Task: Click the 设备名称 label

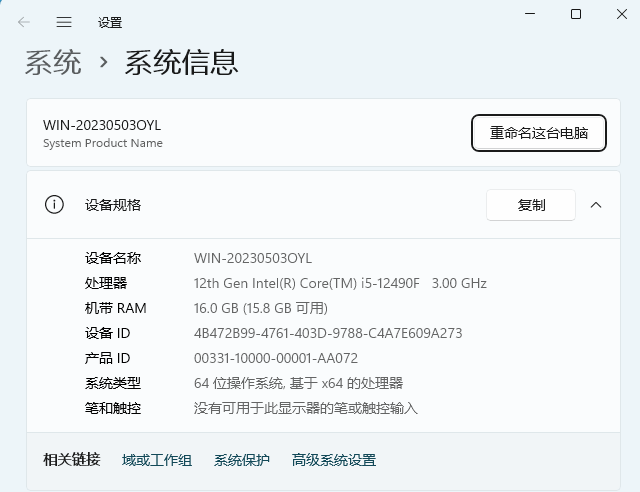Action: tap(113, 258)
